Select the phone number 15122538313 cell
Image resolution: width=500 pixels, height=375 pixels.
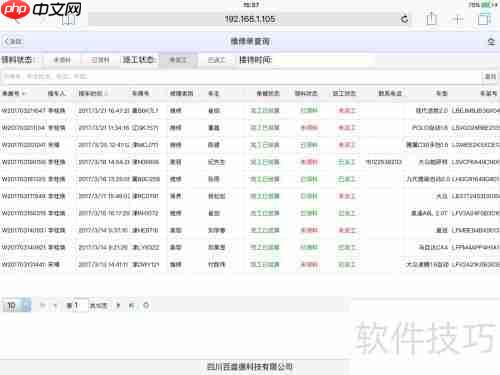[x=383, y=162]
